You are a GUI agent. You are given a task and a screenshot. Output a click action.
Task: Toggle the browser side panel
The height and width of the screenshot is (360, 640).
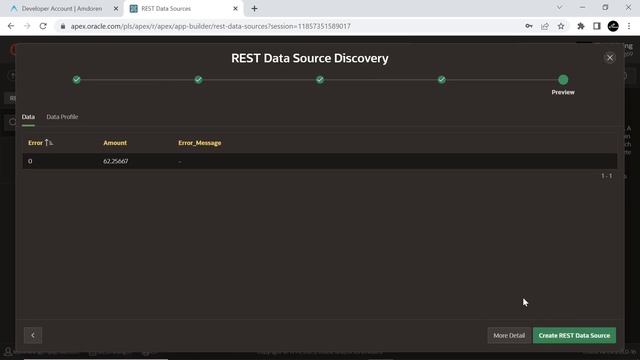coord(597,26)
